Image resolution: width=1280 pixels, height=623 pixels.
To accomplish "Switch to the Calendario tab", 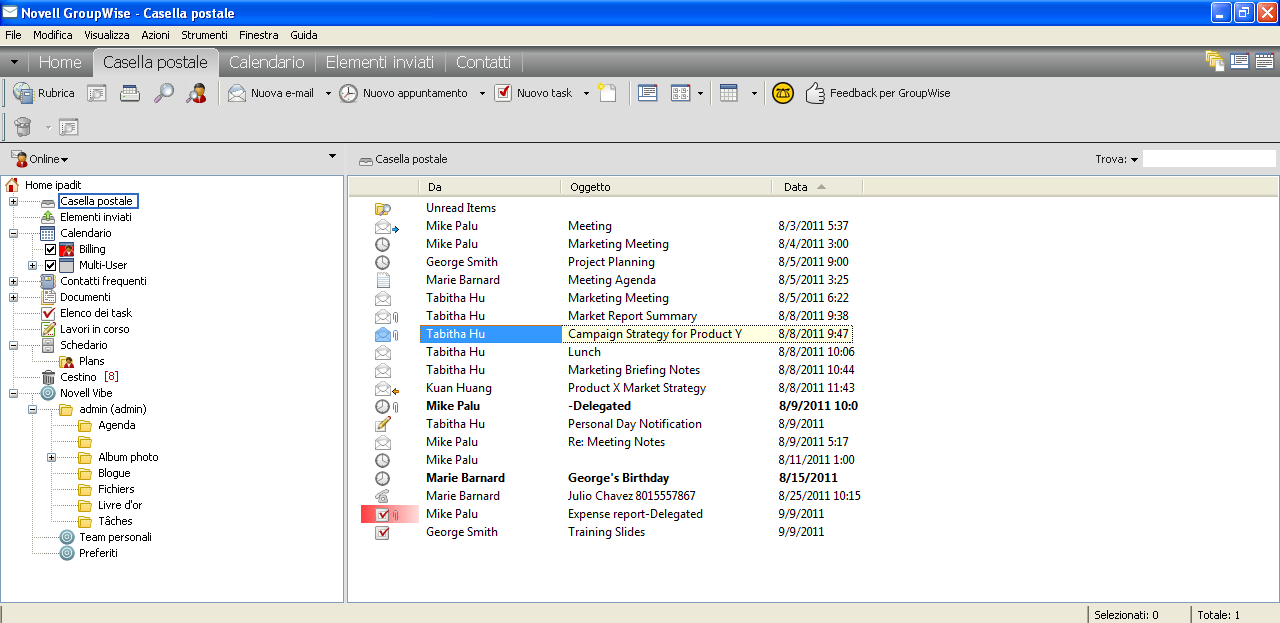I will click(x=266, y=62).
